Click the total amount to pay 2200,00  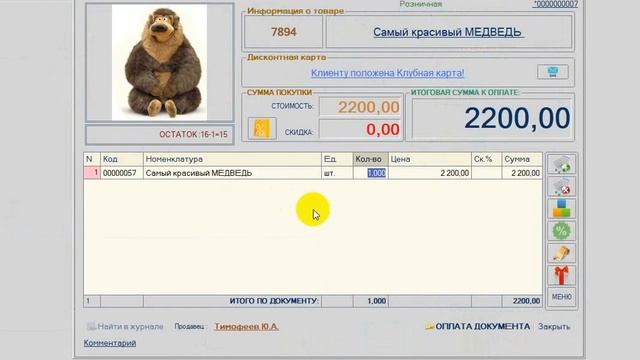[x=492, y=118]
